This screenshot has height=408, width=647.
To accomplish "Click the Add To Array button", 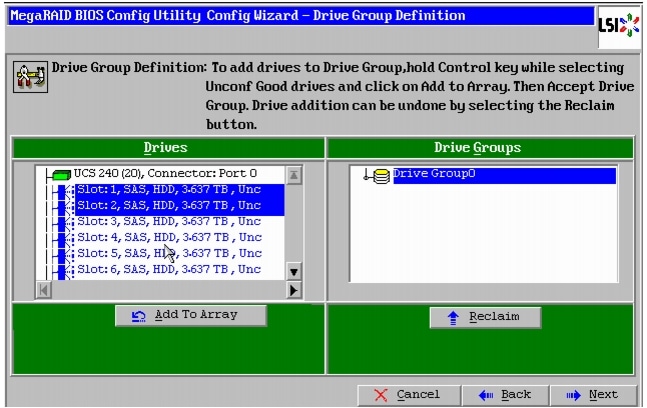I will tap(191, 316).
